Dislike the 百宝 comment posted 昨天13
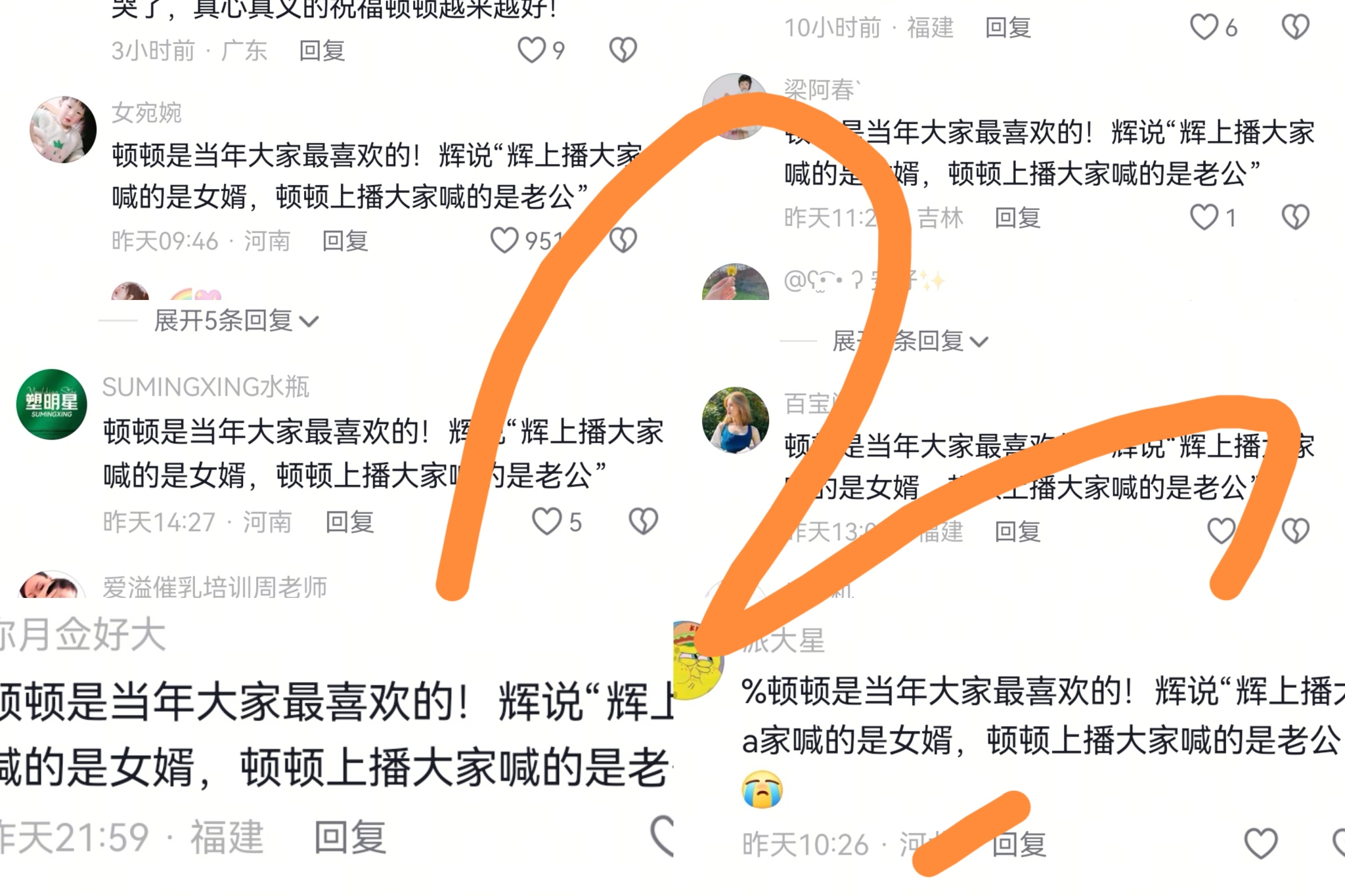This screenshot has height=896, width=1345. click(x=1295, y=531)
